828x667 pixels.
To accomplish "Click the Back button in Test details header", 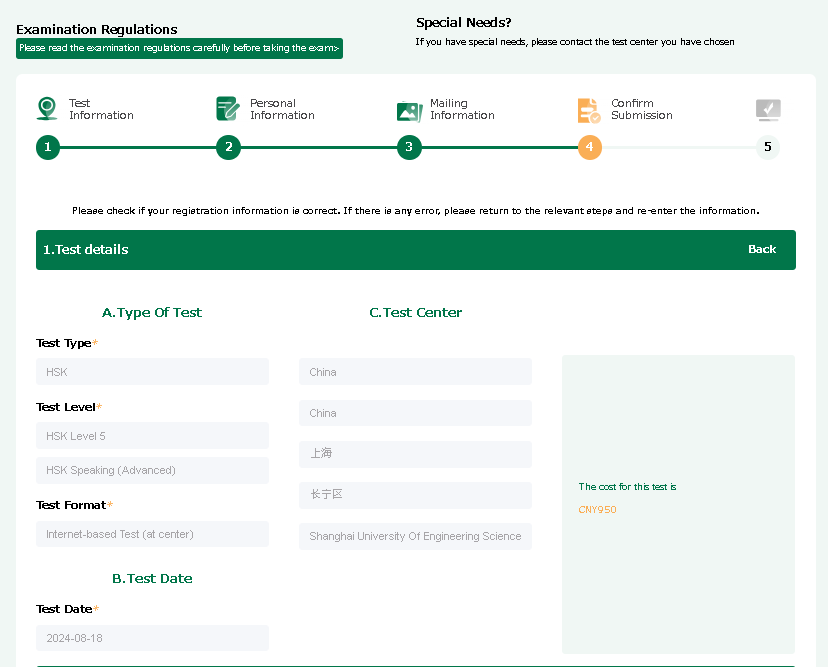I will [x=762, y=249].
